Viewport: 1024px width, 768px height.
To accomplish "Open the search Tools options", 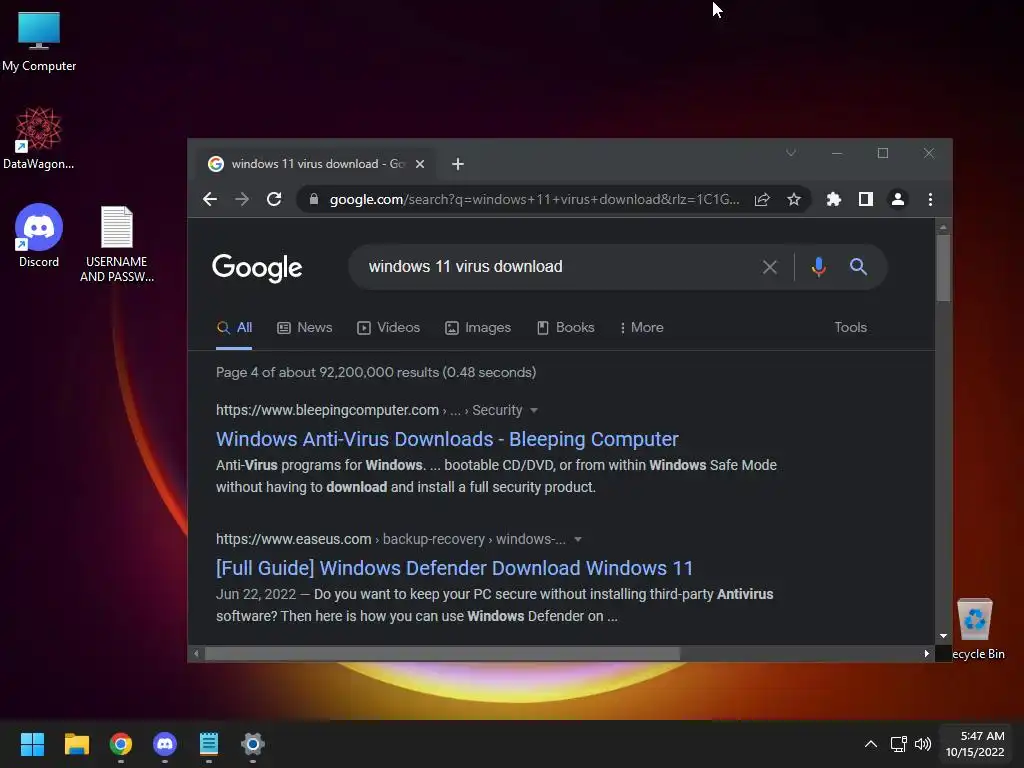I will 850,327.
